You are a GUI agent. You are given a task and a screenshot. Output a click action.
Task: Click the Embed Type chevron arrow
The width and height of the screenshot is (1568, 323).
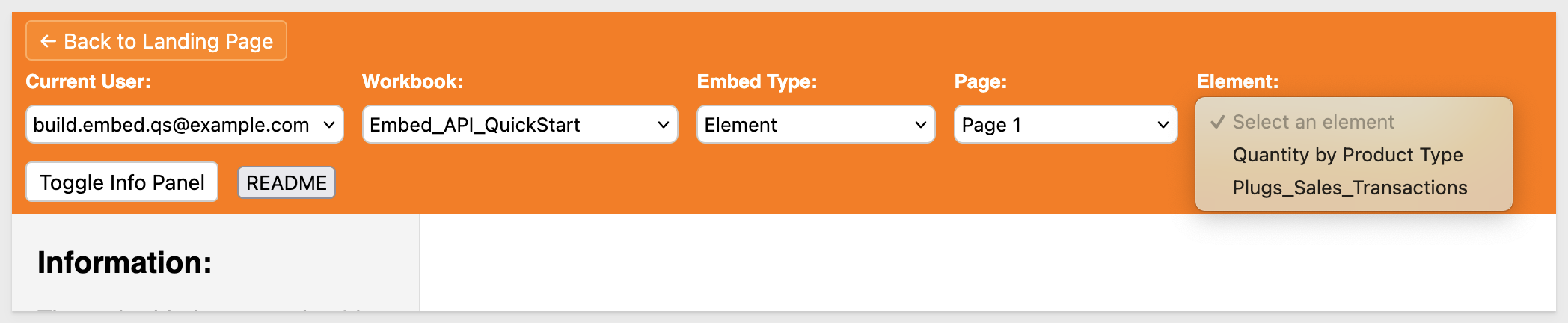[x=920, y=125]
